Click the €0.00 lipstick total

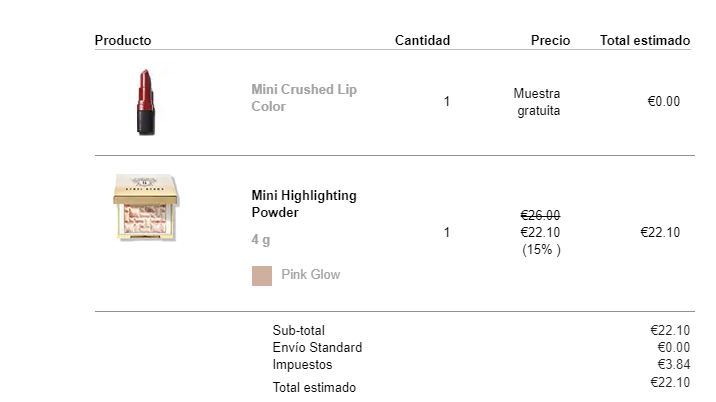tap(663, 101)
